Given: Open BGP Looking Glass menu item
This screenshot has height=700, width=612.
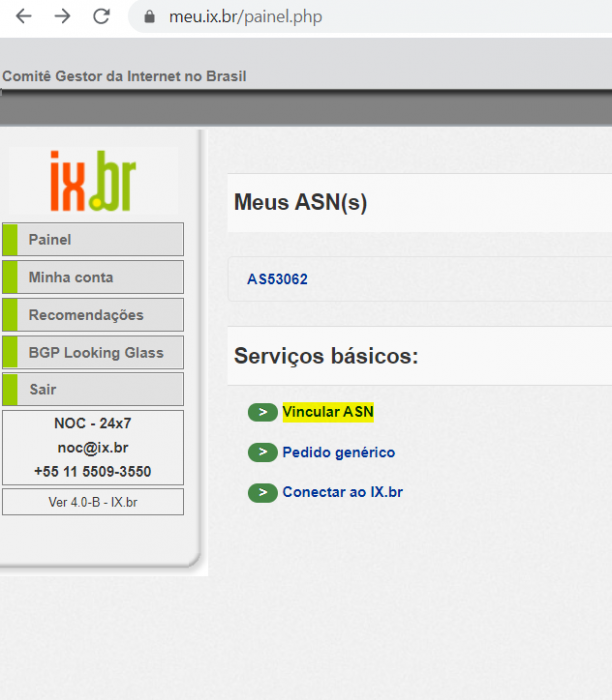Looking at the screenshot, I should (x=93, y=353).
